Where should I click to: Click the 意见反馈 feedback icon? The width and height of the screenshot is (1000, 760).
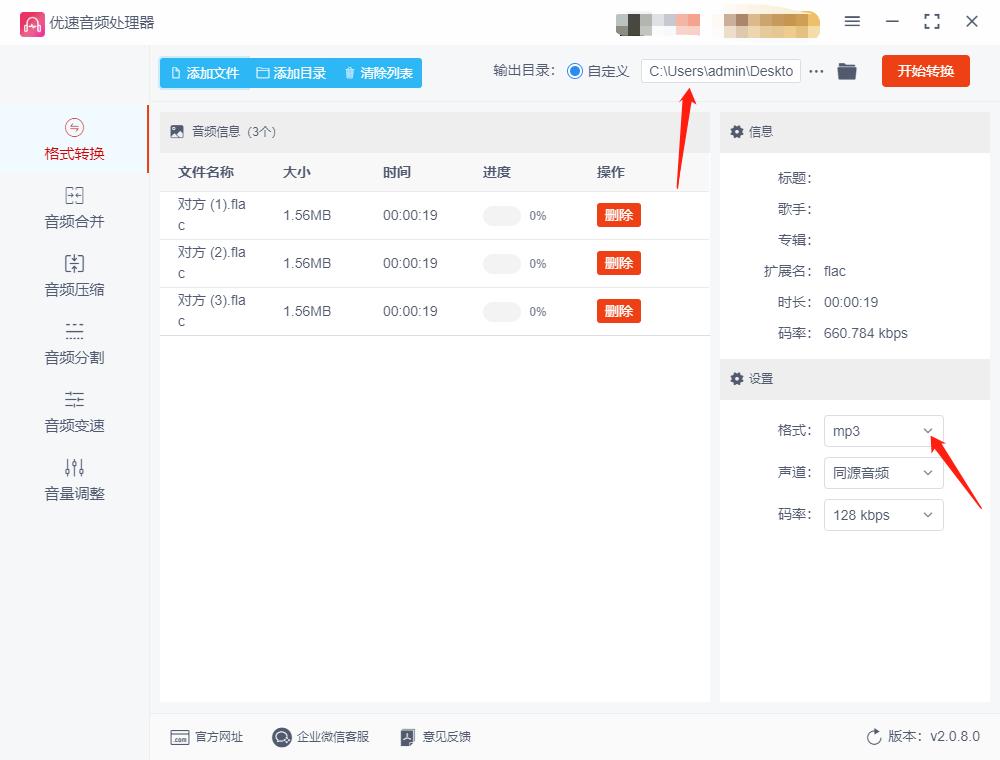408,736
